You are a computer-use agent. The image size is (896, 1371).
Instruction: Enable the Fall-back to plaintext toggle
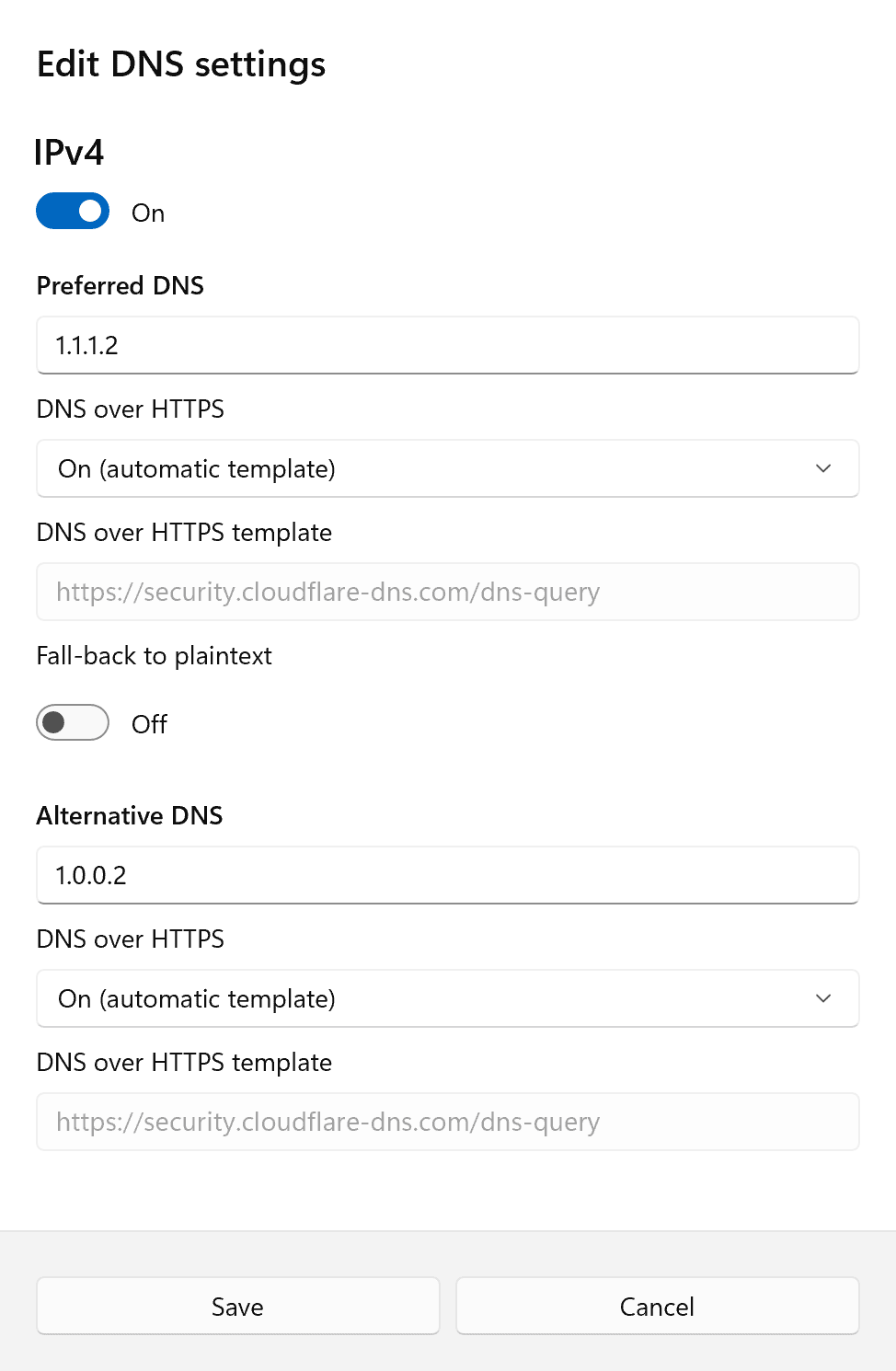[73, 723]
